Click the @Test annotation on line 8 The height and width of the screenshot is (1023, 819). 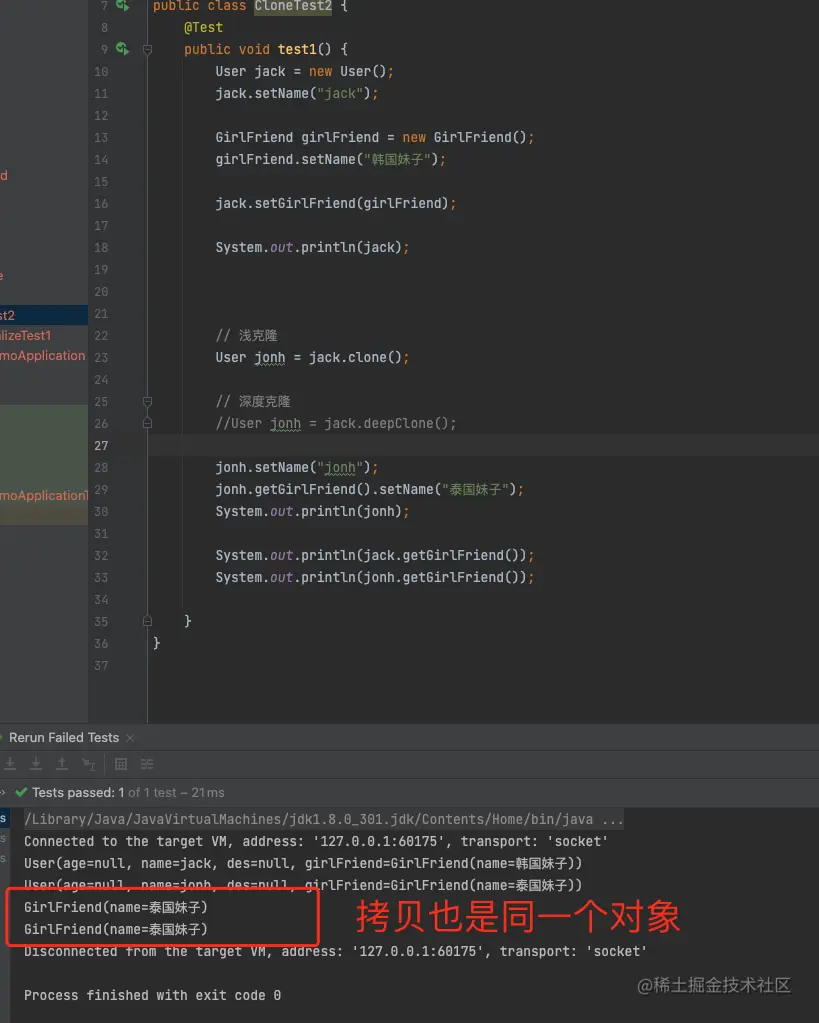click(204, 27)
